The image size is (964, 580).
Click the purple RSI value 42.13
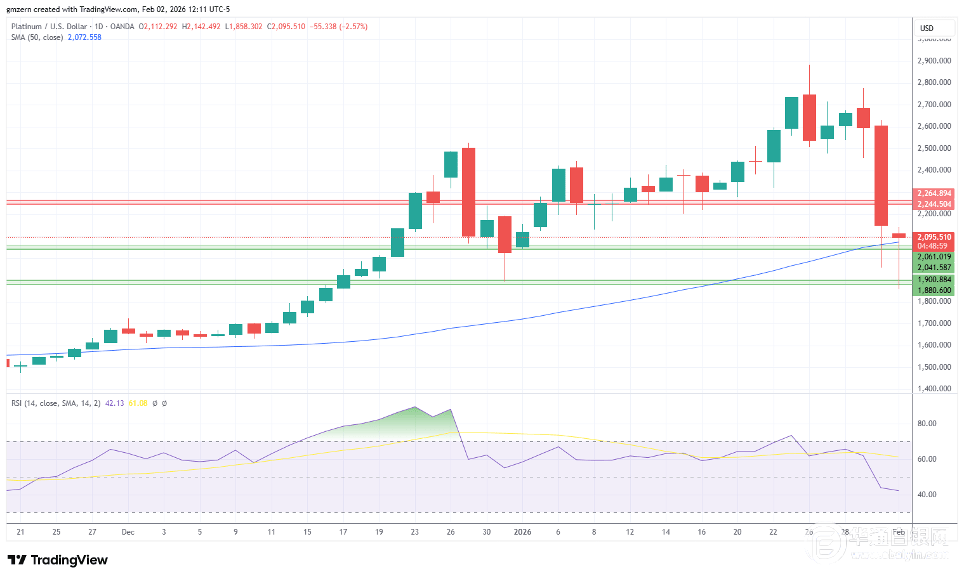pyautogui.click(x=116, y=403)
